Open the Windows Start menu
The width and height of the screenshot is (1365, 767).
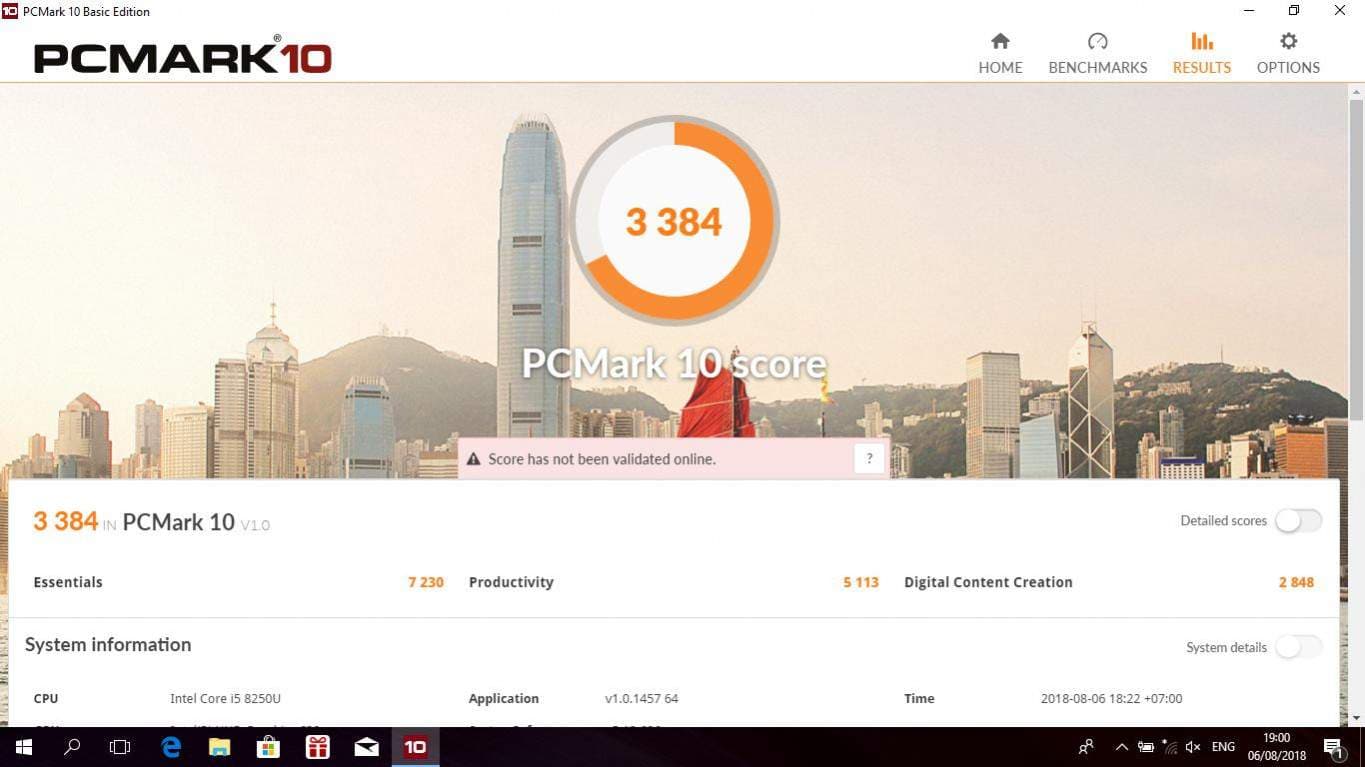coord(24,747)
